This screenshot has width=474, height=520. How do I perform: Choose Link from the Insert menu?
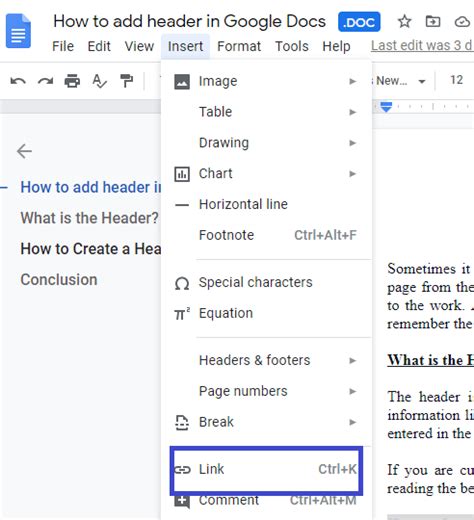click(267, 469)
